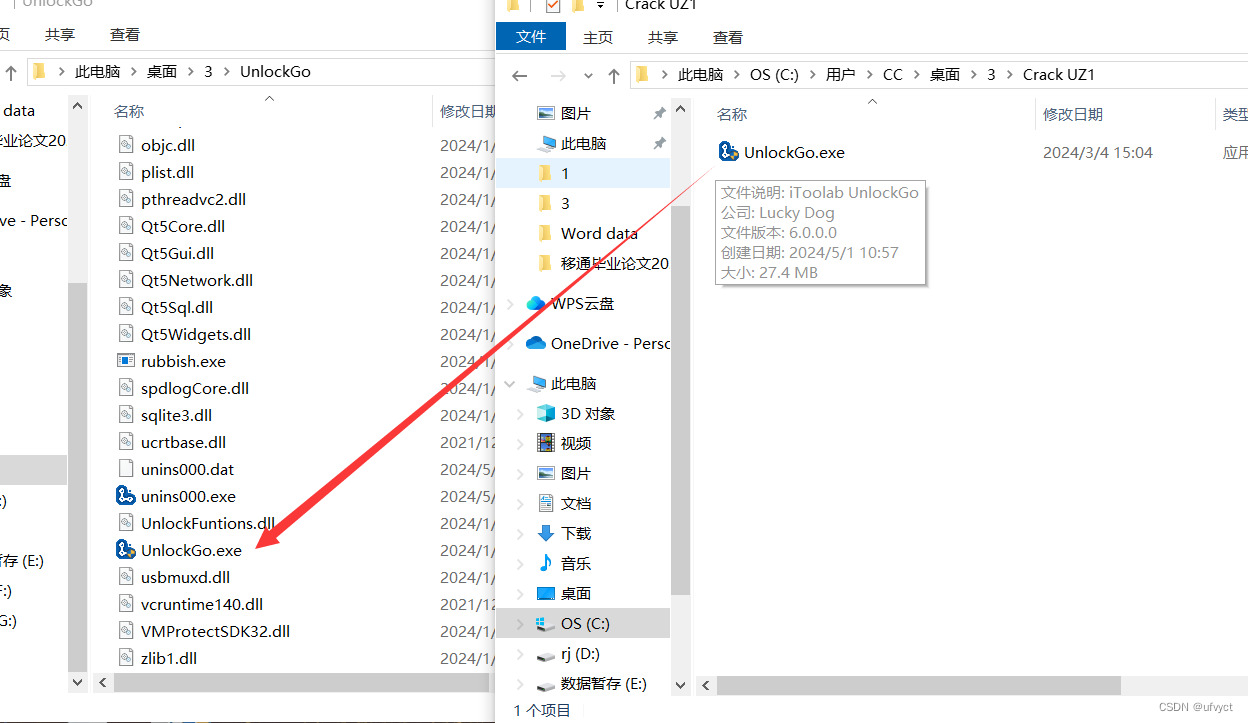The height and width of the screenshot is (723, 1248).
Task: Collapse the 此电脑 tree node
Action: (x=510, y=383)
